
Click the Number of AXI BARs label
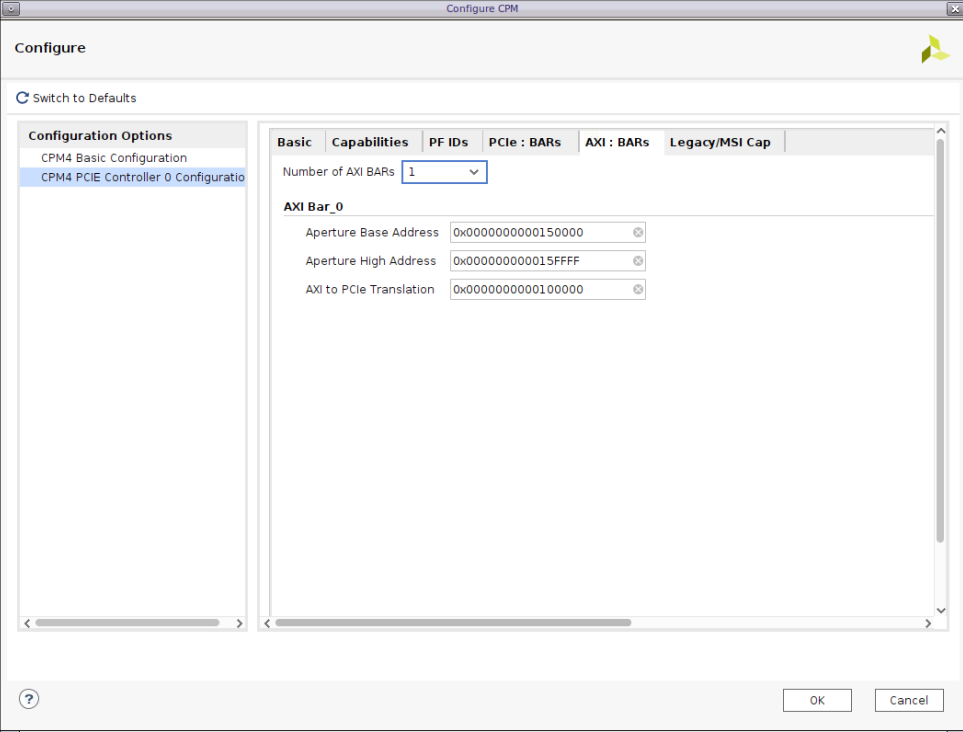click(x=338, y=172)
